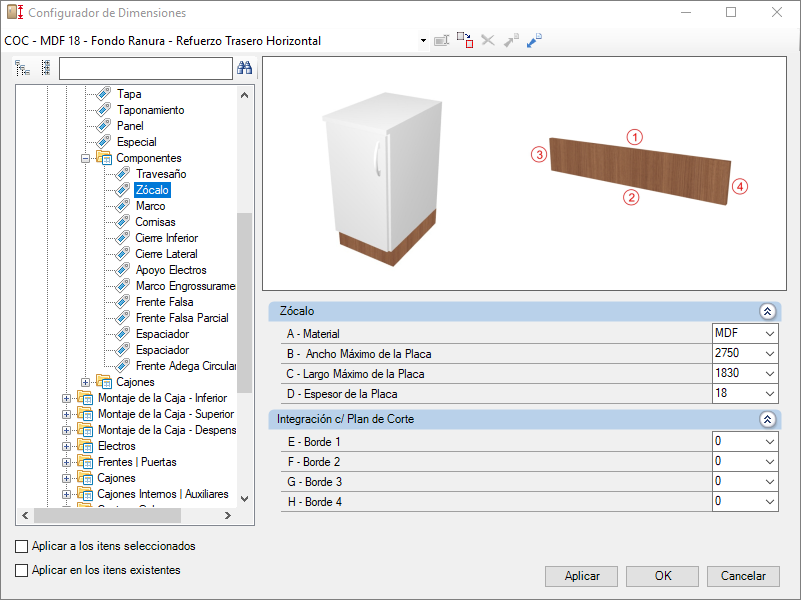The image size is (801, 600).
Task: Open the A - Material dropdown
Action: tap(770, 334)
